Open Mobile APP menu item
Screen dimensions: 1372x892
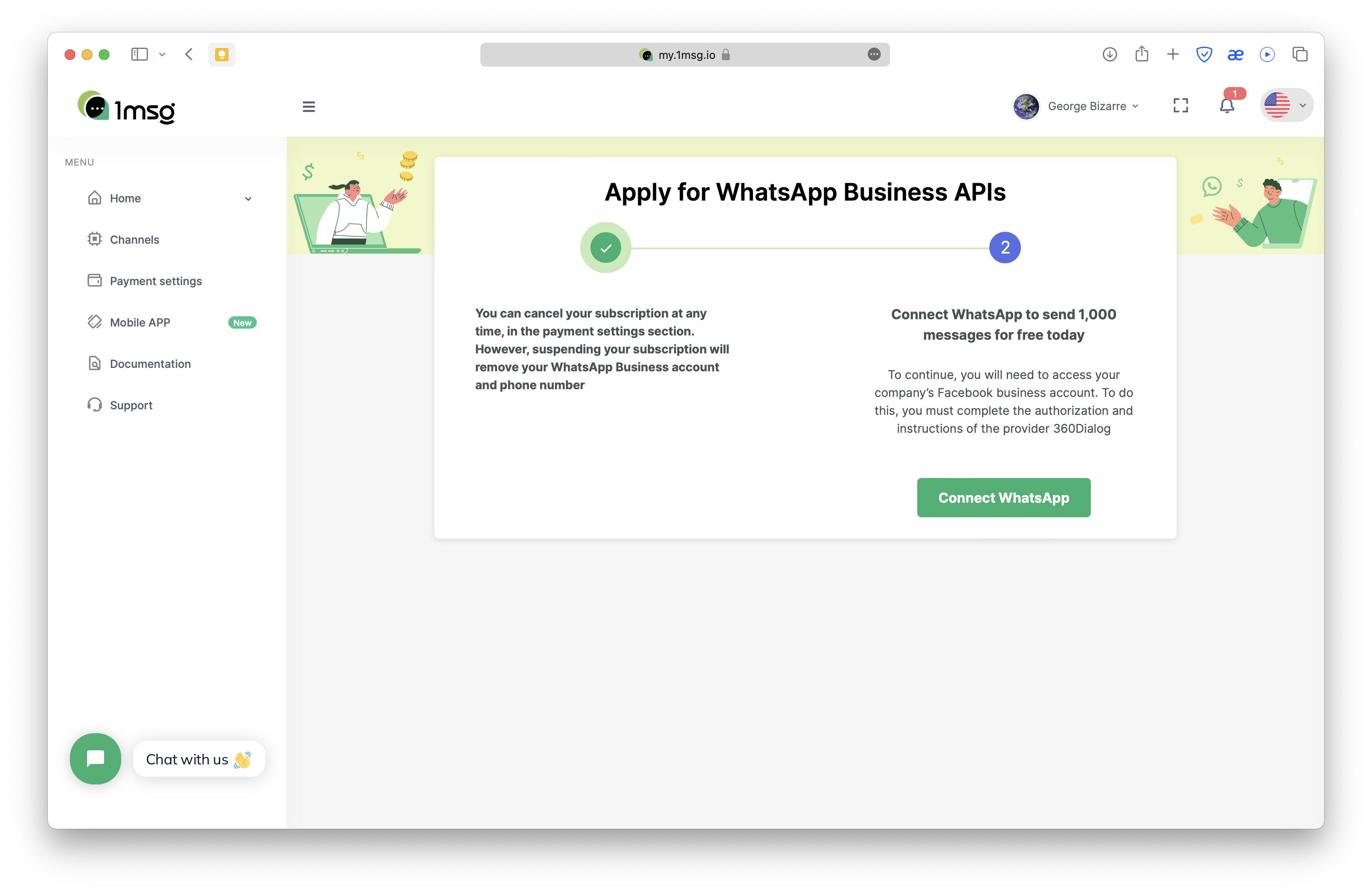click(140, 322)
